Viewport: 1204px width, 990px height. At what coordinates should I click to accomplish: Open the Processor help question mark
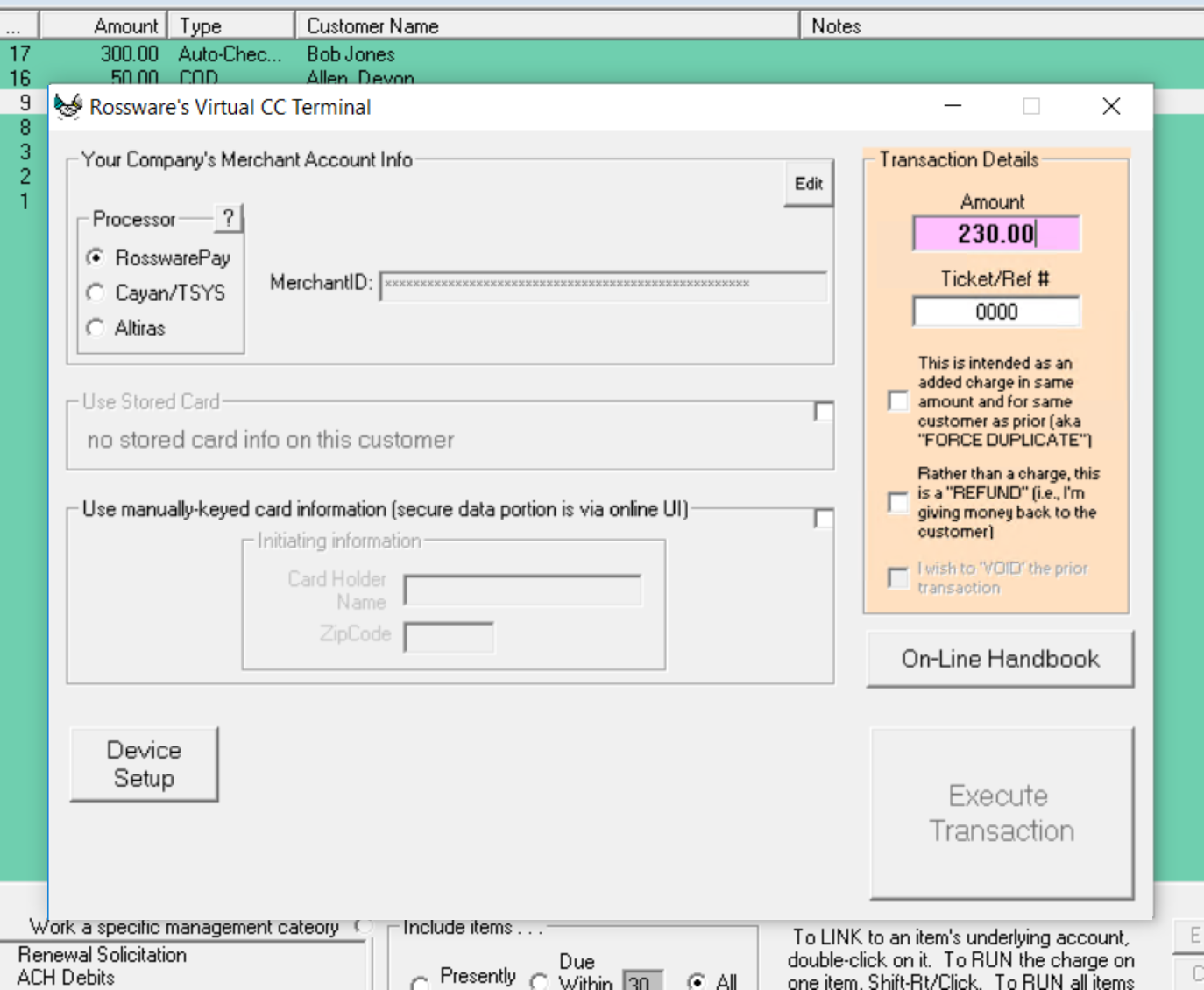tap(228, 218)
